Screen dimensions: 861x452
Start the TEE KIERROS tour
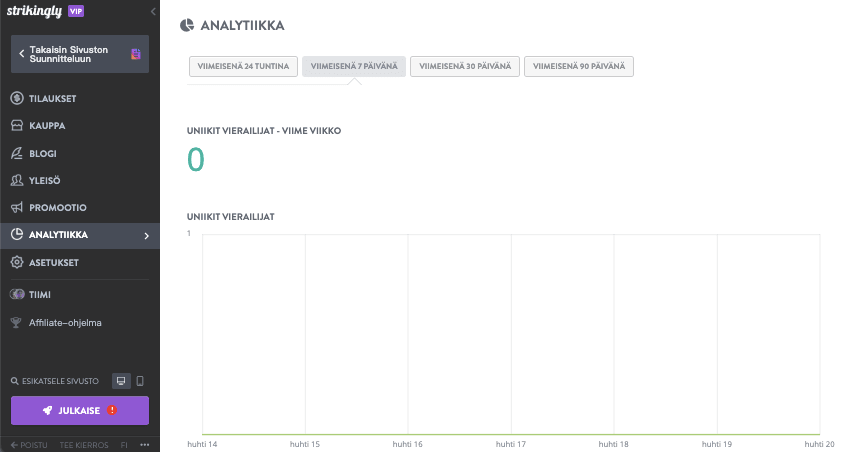pyautogui.click(x=84, y=445)
